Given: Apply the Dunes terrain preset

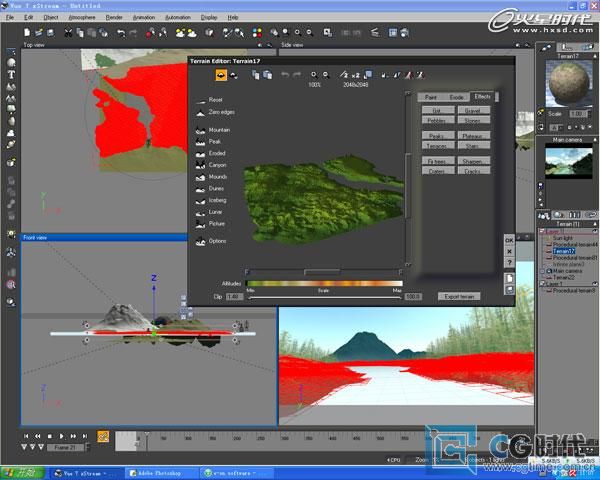Looking at the screenshot, I should [x=210, y=189].
